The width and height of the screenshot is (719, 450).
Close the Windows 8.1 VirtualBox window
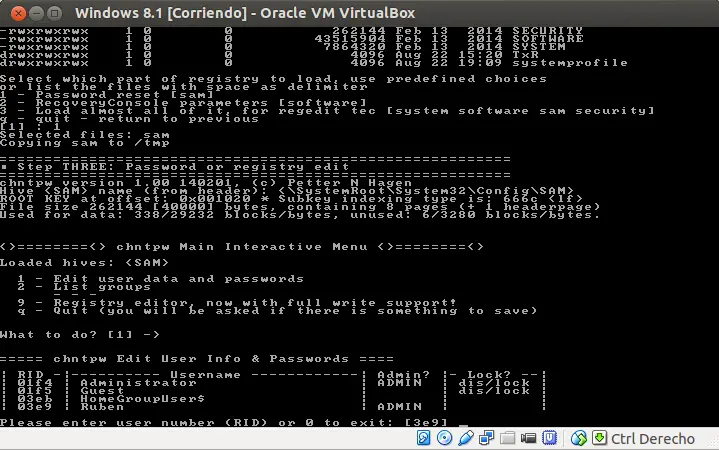18,13
